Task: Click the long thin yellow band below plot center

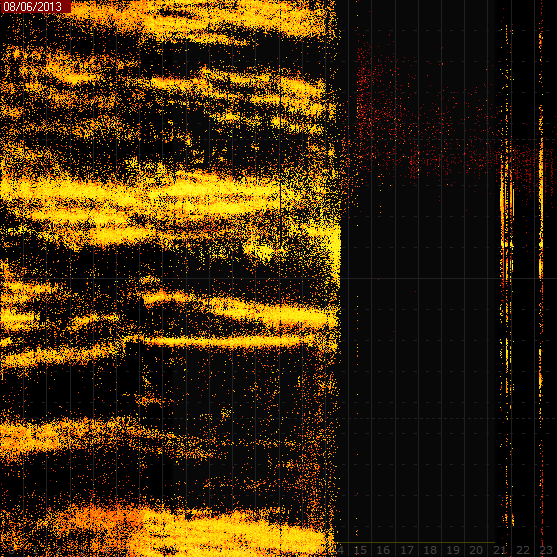Action: tap(227, 342)
